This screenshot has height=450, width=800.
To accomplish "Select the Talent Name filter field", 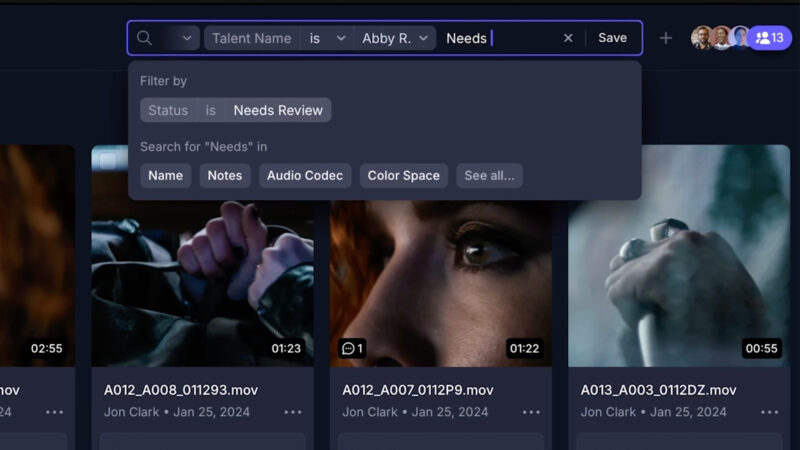I will (x=252, y=38).
